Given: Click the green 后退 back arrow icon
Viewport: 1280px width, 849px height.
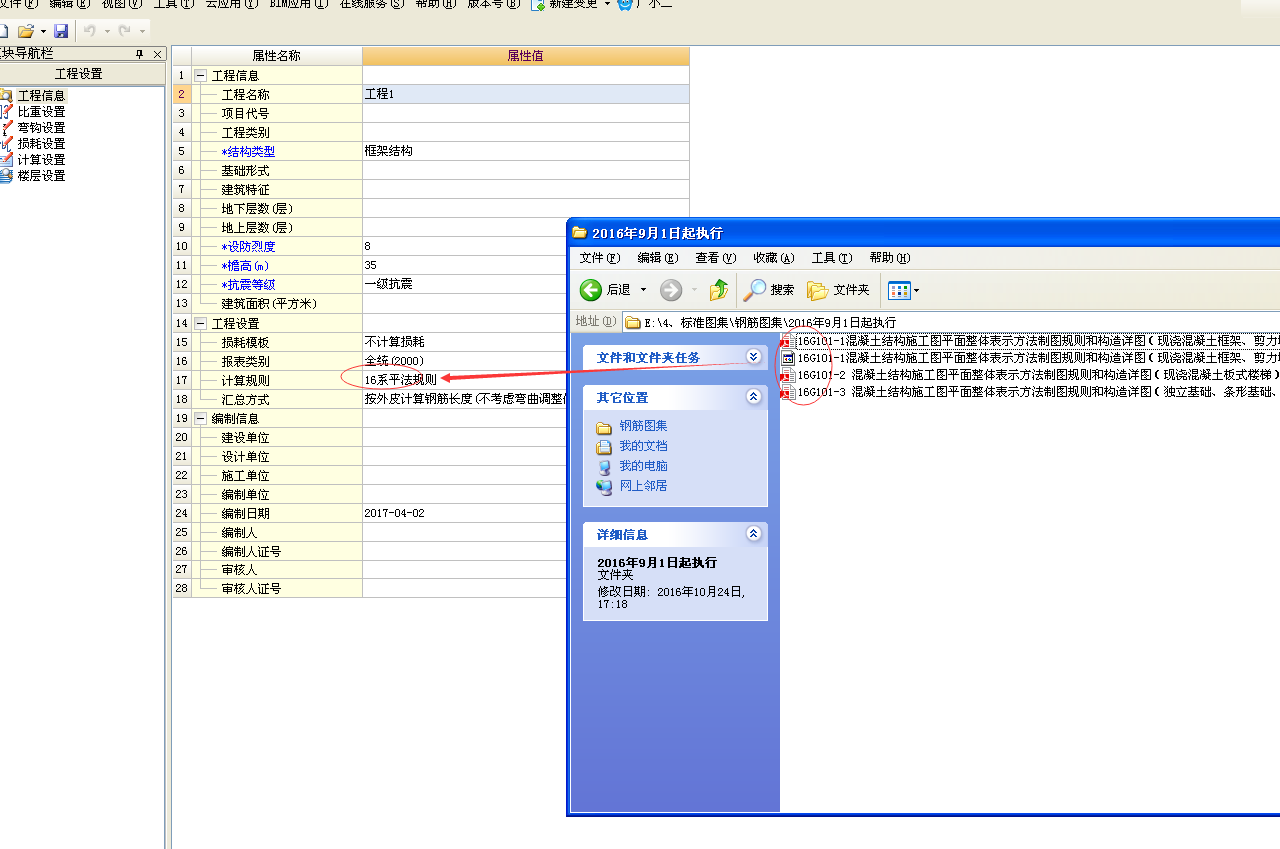Looking at the screenshot, I should click(x=591, y=290).
